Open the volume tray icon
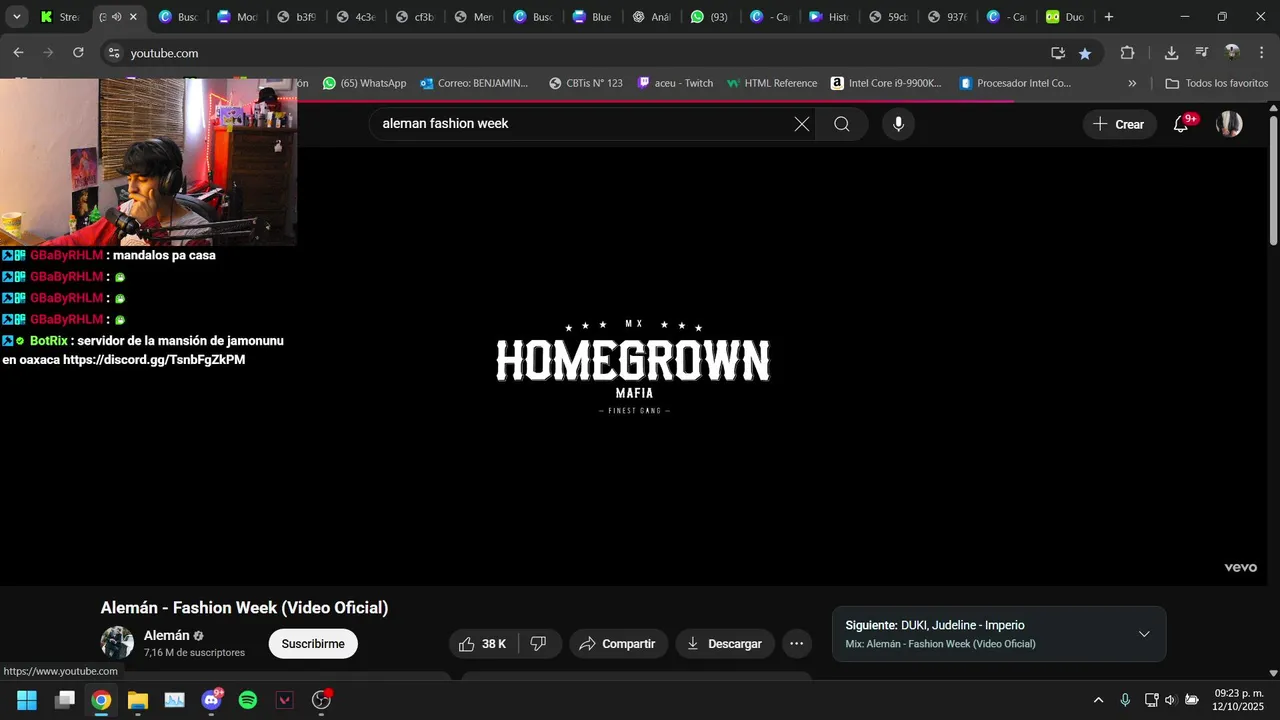 pos(1172,700)
